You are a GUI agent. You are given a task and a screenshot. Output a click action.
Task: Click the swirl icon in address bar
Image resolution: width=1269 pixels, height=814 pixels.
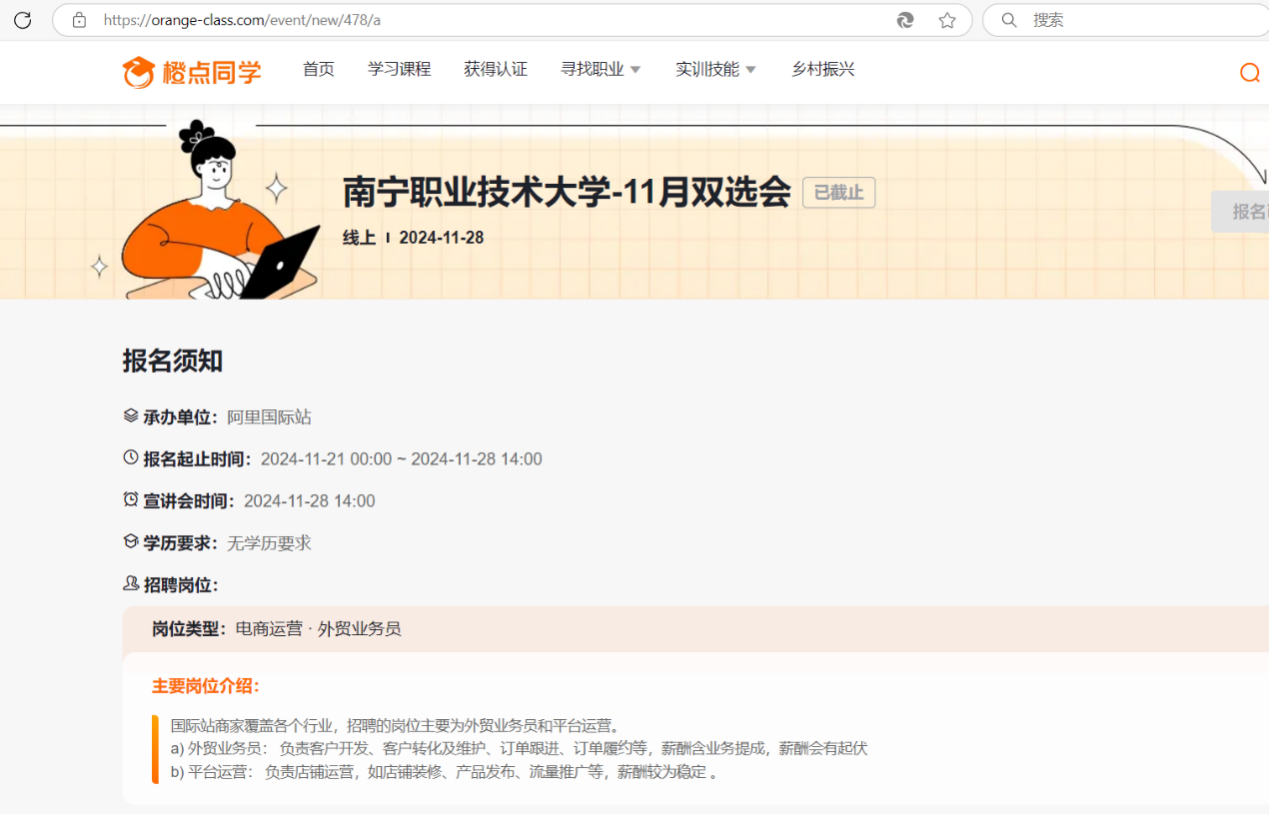point(905,20)
